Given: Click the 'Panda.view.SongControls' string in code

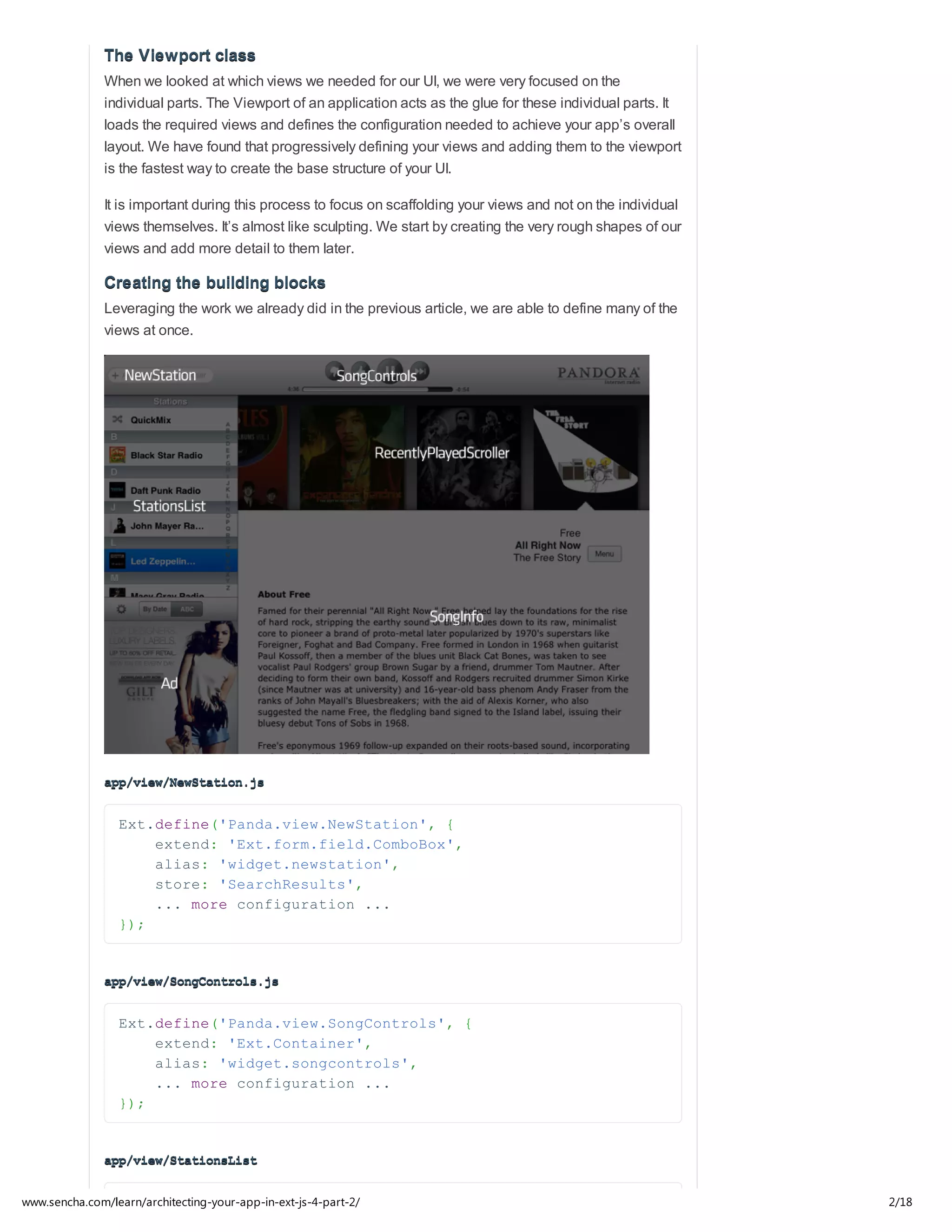Looking at the screenshot, I should [x=332, y=1024].
